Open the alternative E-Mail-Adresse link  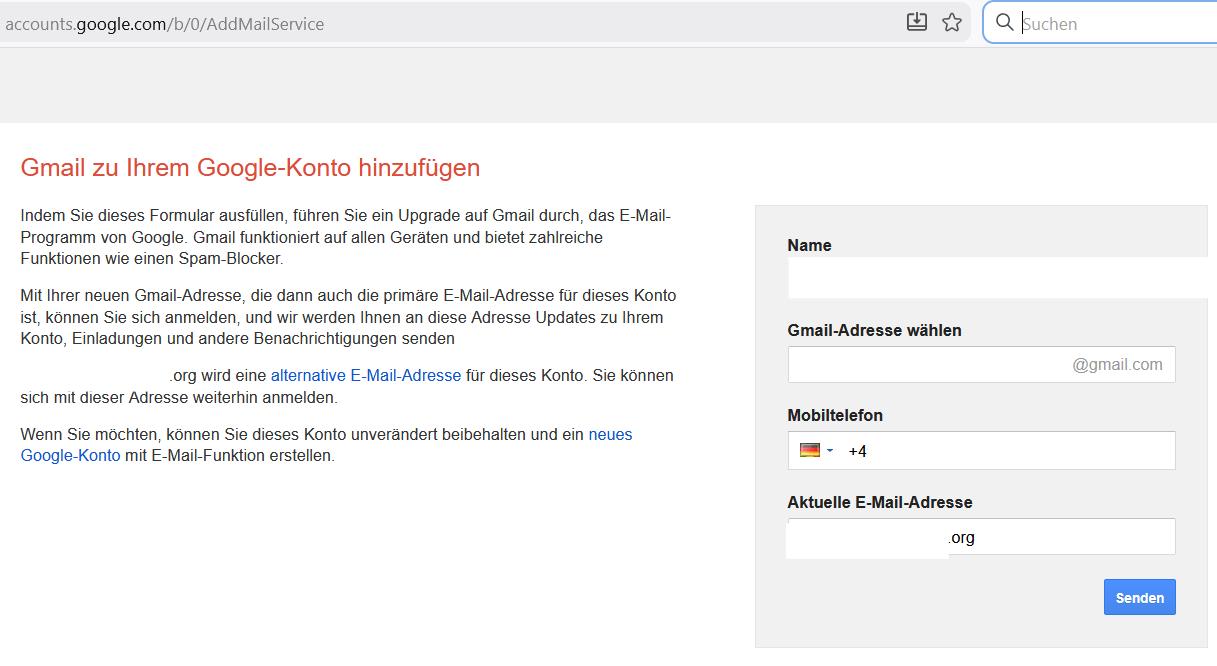pyautogui.click(x=366, y=376)
